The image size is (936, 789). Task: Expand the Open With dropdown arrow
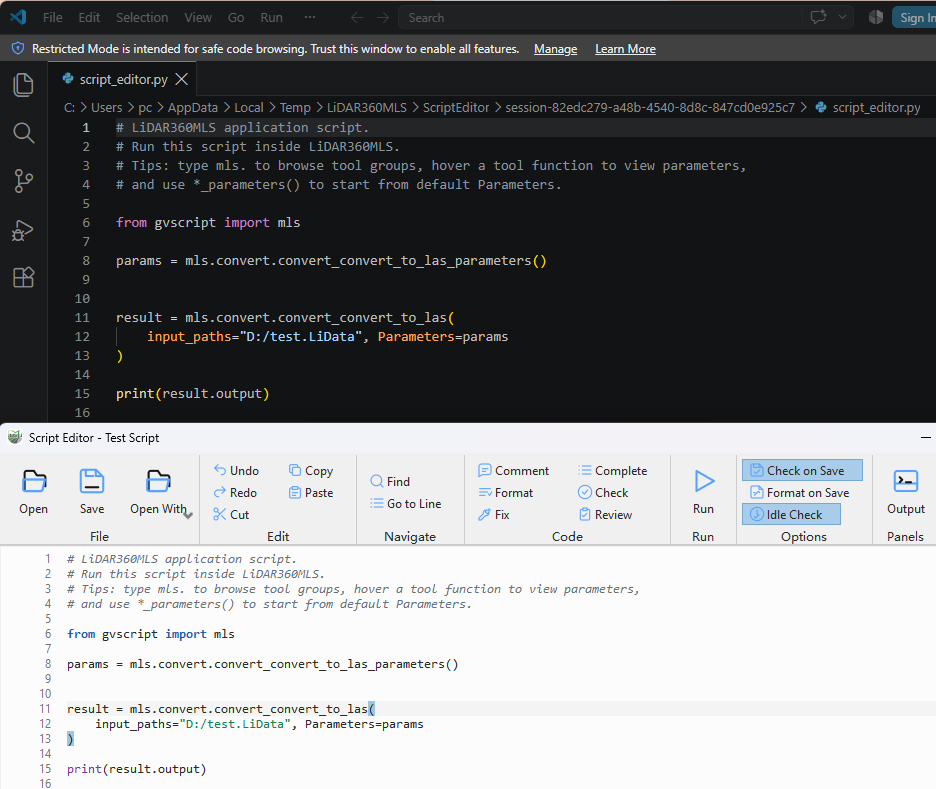[x=188, y=516]
